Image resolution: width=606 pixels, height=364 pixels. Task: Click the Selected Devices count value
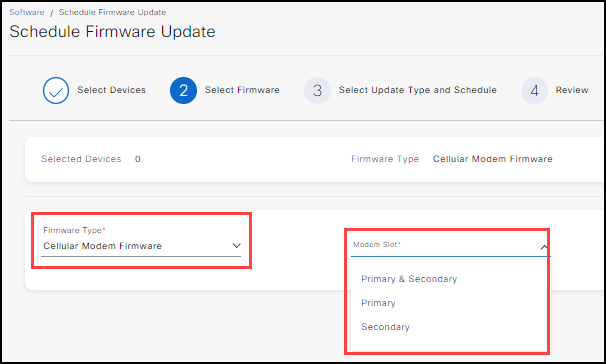[138, 159]
